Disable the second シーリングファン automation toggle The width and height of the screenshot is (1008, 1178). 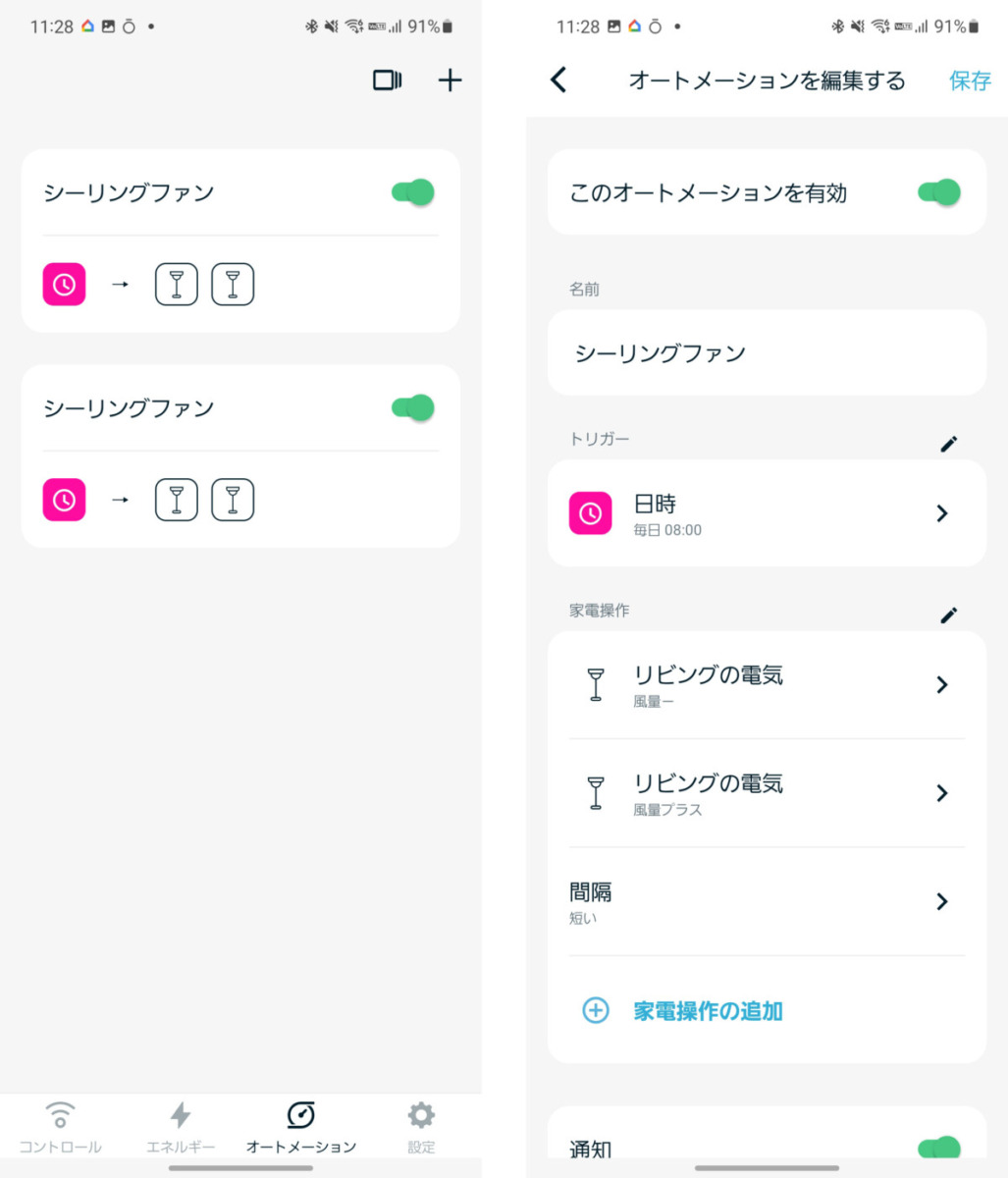point(413,407)
